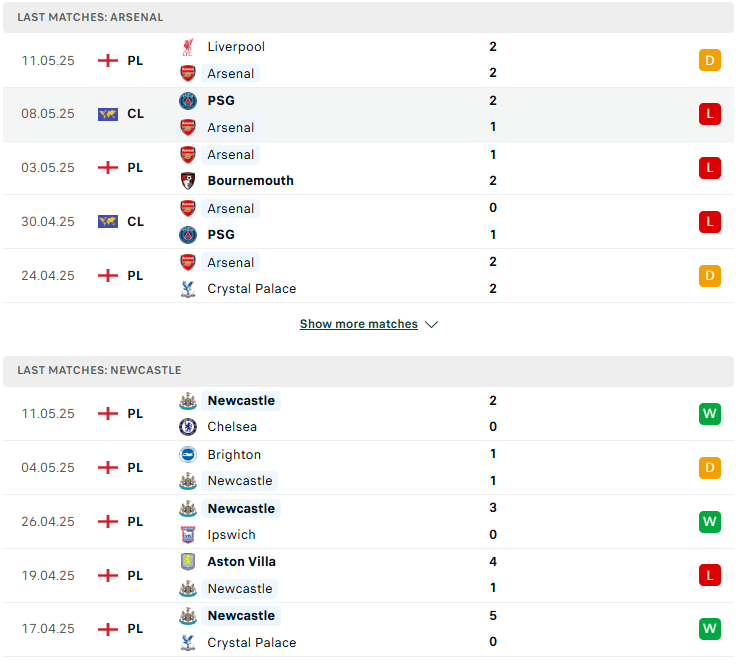Click the loss badge for Aston Villa match

(x=710, y=576)
